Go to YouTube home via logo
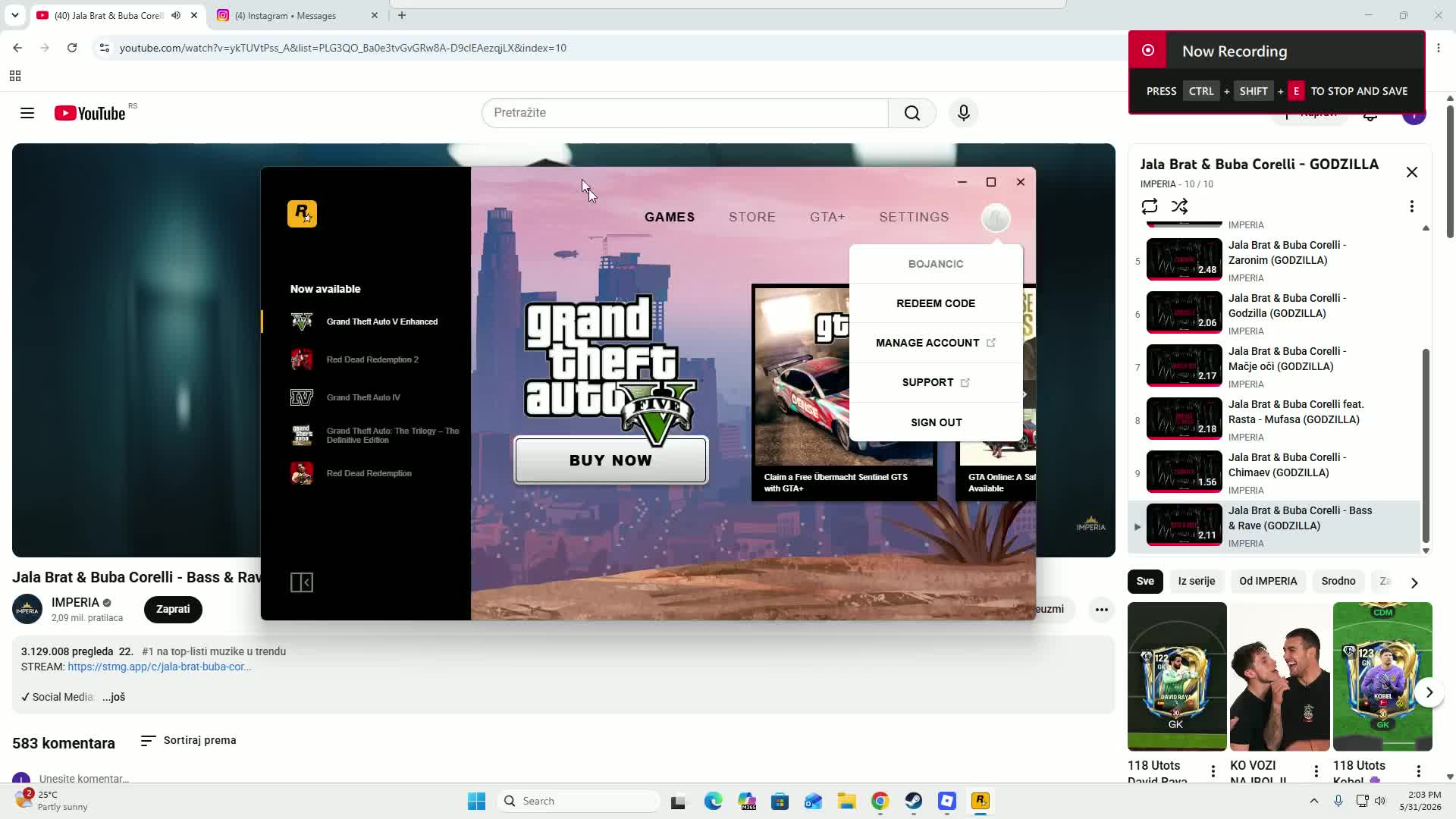The height and width of the screenshot is (819, 1456). (89, 113)
